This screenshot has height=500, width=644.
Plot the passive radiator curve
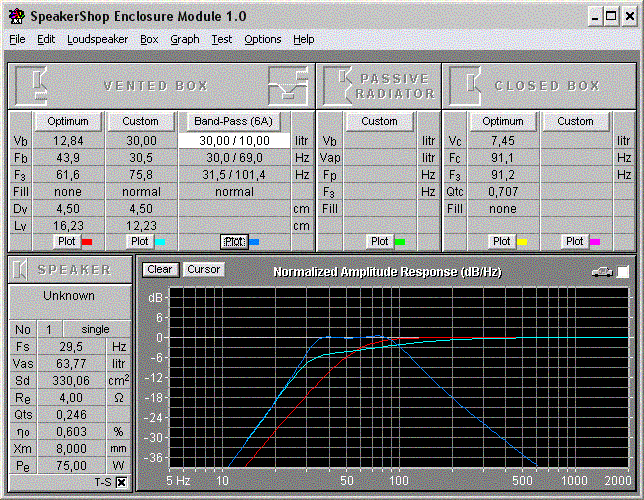click(x=379, y=241)
